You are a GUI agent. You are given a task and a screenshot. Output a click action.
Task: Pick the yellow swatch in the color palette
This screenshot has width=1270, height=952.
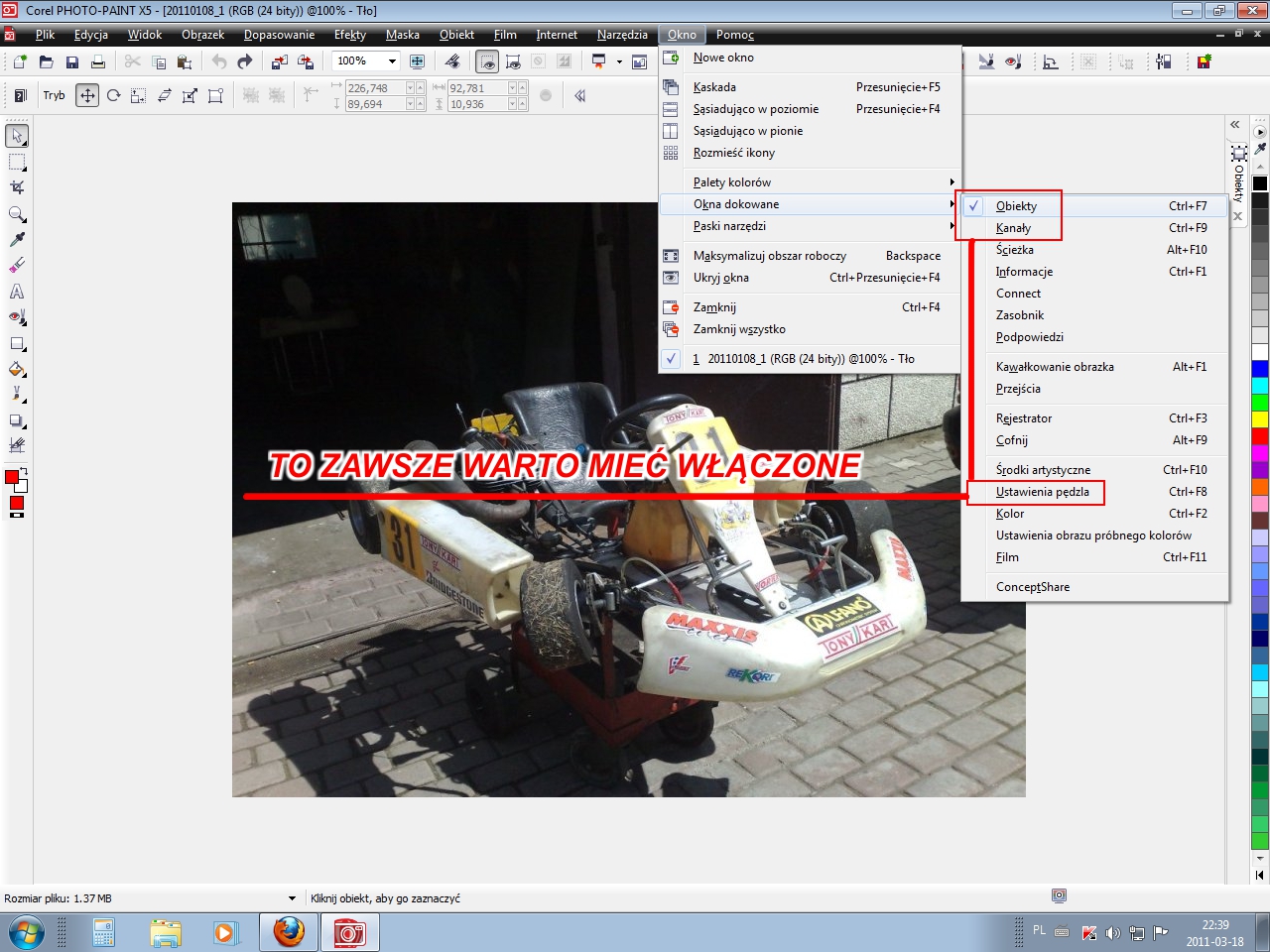point(1259,418)
